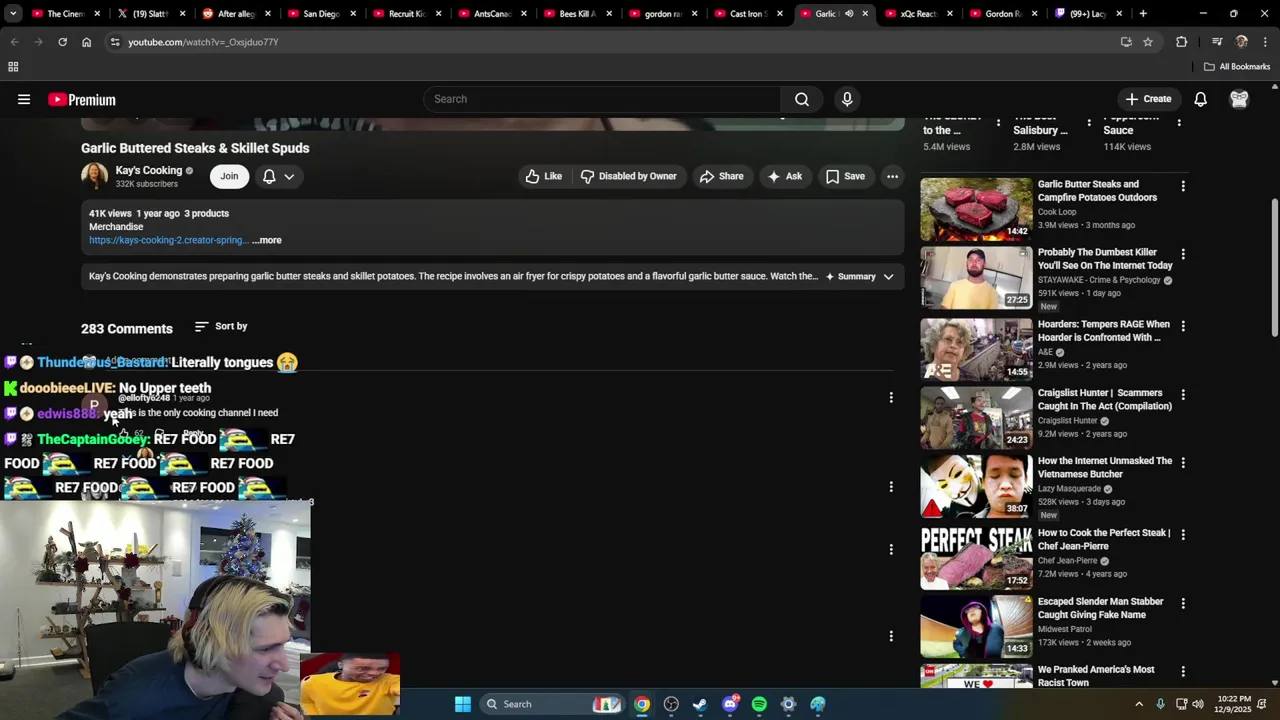Screen dimensions: 1280x720
Task: Switch to the xQc React tab
Action: 918,14
